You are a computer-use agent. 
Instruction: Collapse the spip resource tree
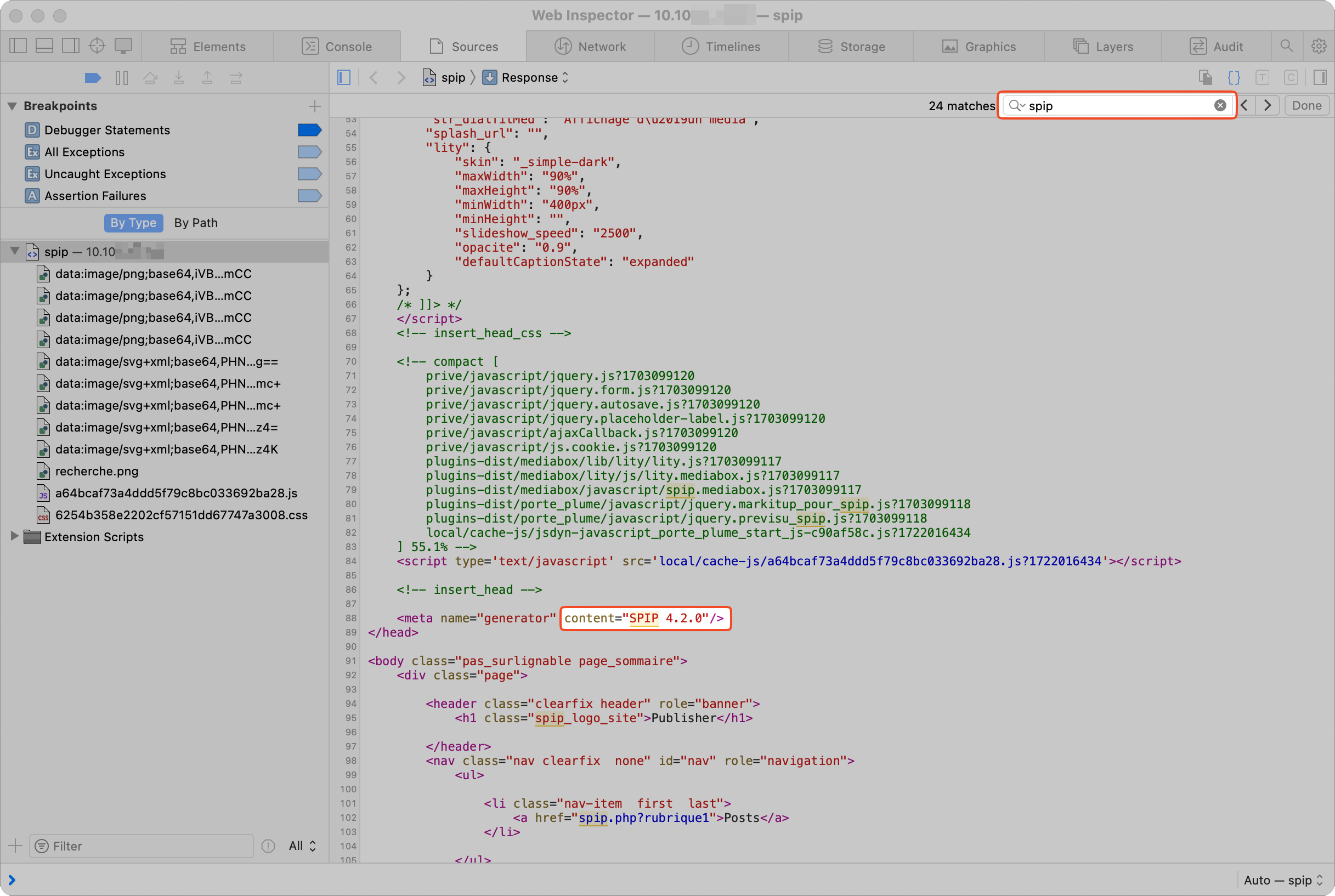pos(15,251)
